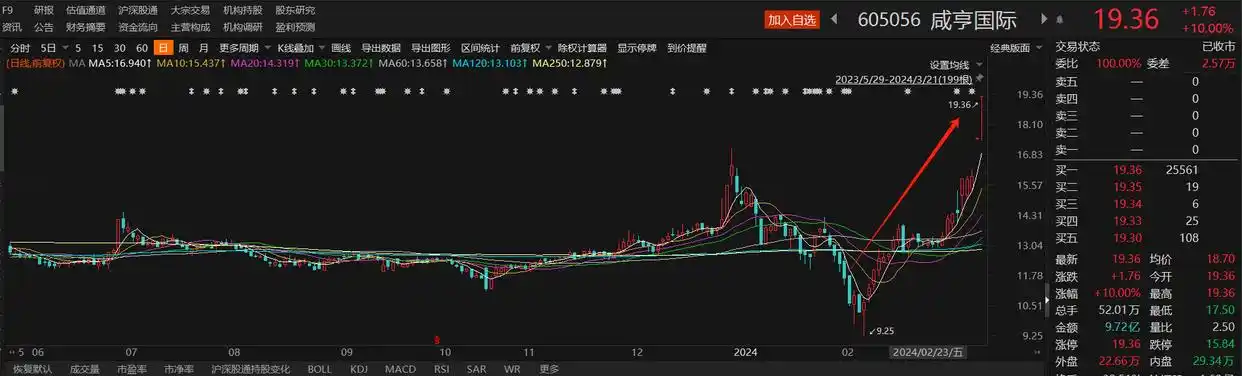Image resolution: width=1242 pixels, height=376 pixels.
Task: Click the 画线 drawing tool
Action: tap(341, 47)
